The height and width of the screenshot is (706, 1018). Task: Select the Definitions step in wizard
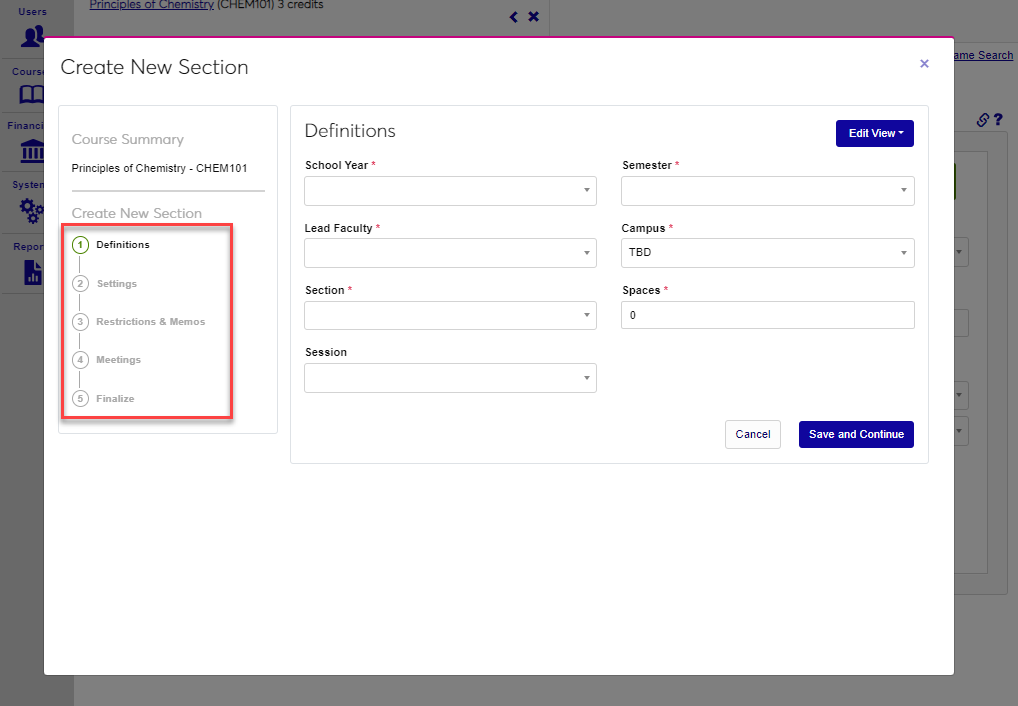pos(122,245)
